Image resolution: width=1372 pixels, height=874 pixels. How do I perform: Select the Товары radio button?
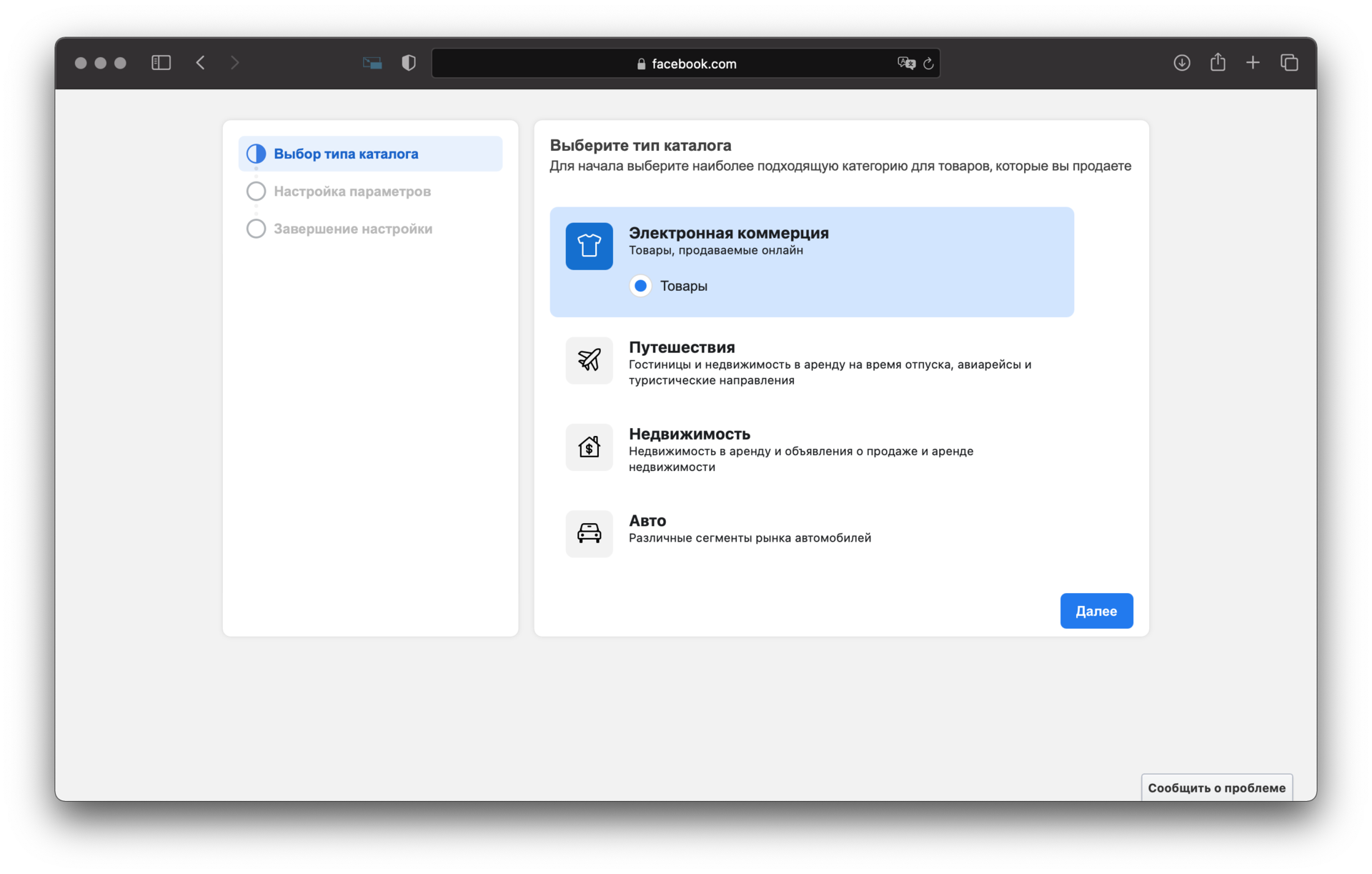click(641, 286)
